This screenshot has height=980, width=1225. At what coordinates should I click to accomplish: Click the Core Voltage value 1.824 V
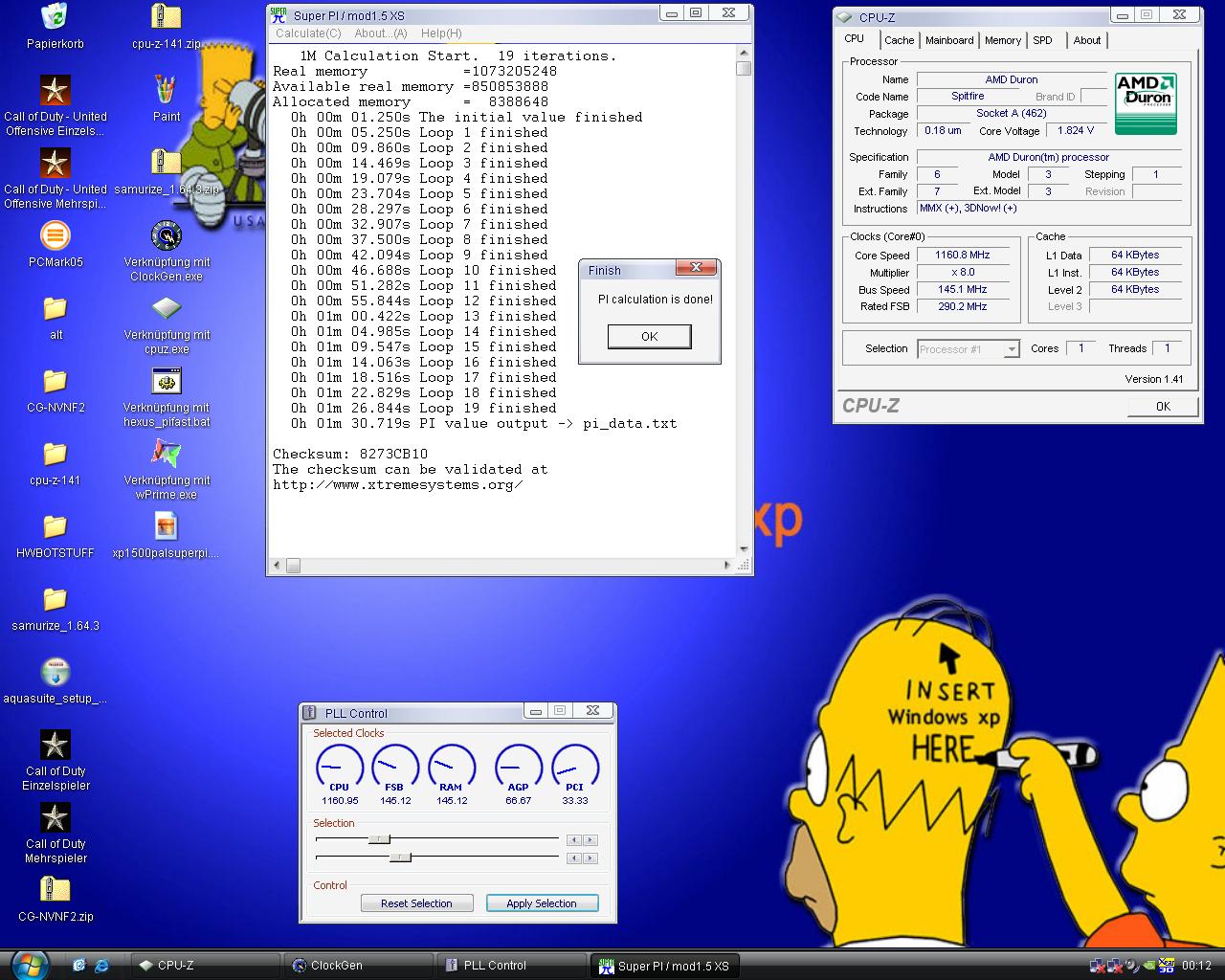1076,131
